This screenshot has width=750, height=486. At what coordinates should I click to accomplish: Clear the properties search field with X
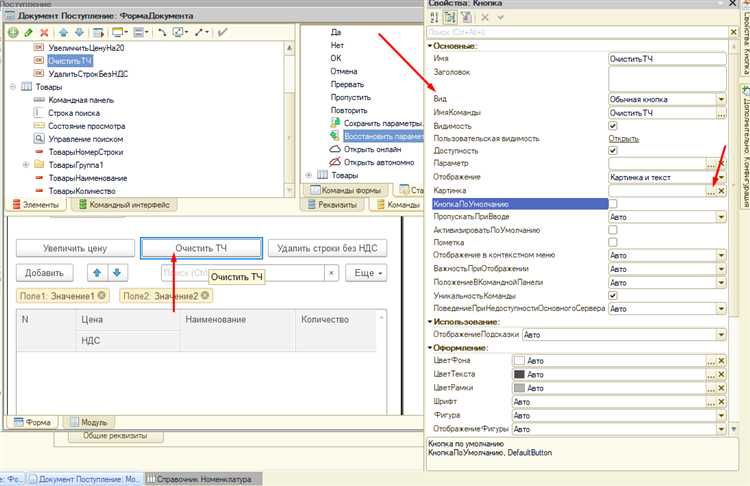(x=733, y=32)
